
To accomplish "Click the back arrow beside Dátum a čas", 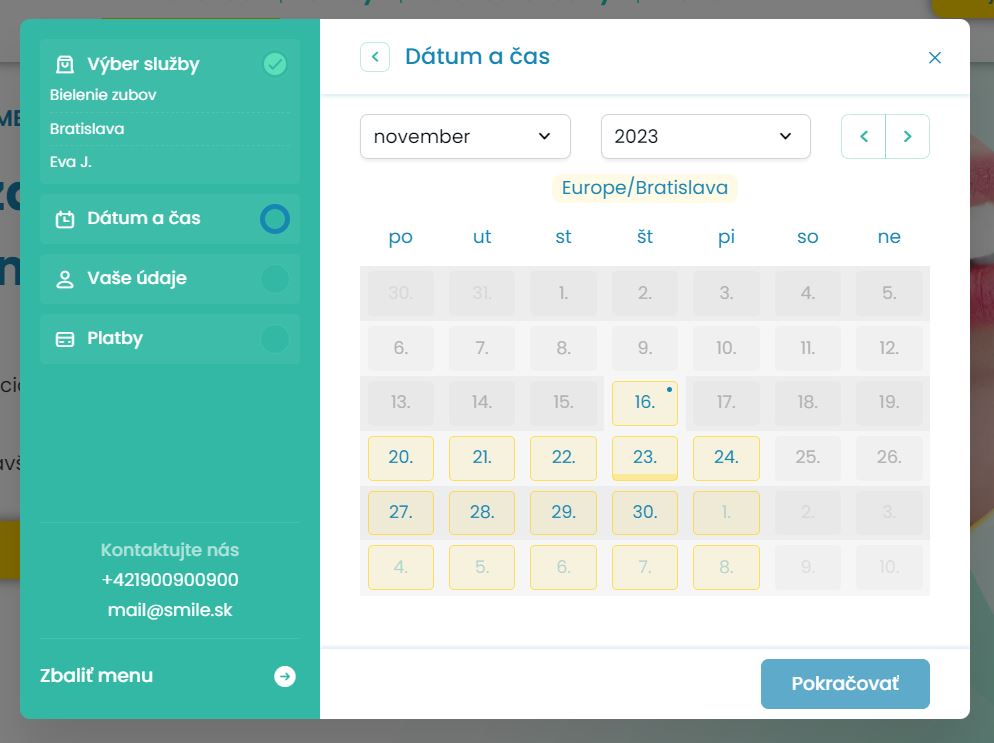I will tap(375, 57).
